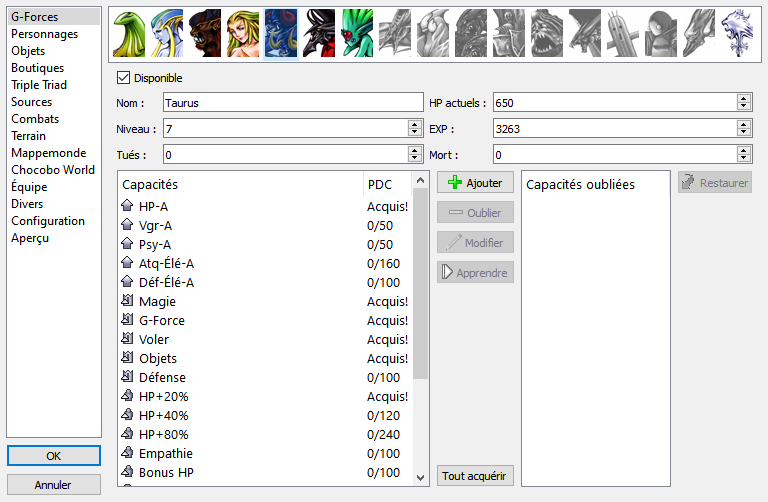Screen dimensions: 768x502
Task: Click the house icon beside Atq-Élé-A
Action: 127,263
